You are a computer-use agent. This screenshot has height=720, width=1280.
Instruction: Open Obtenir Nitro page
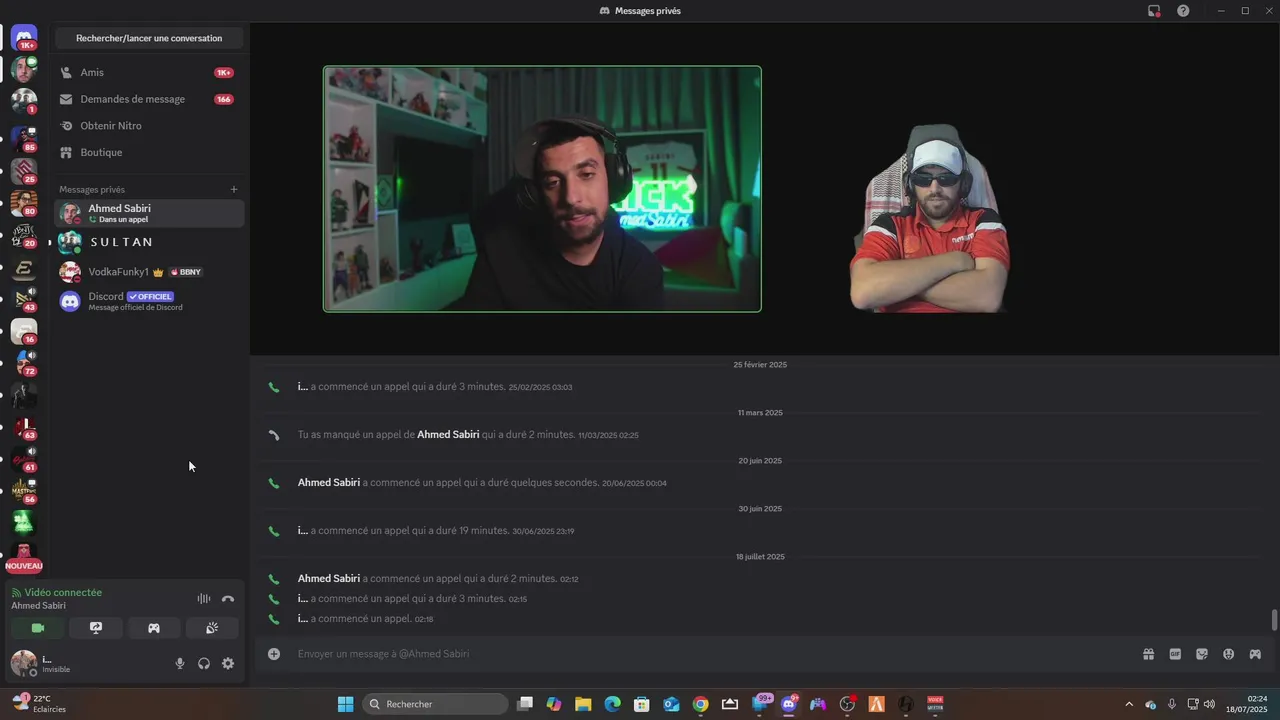coord(149,126)
